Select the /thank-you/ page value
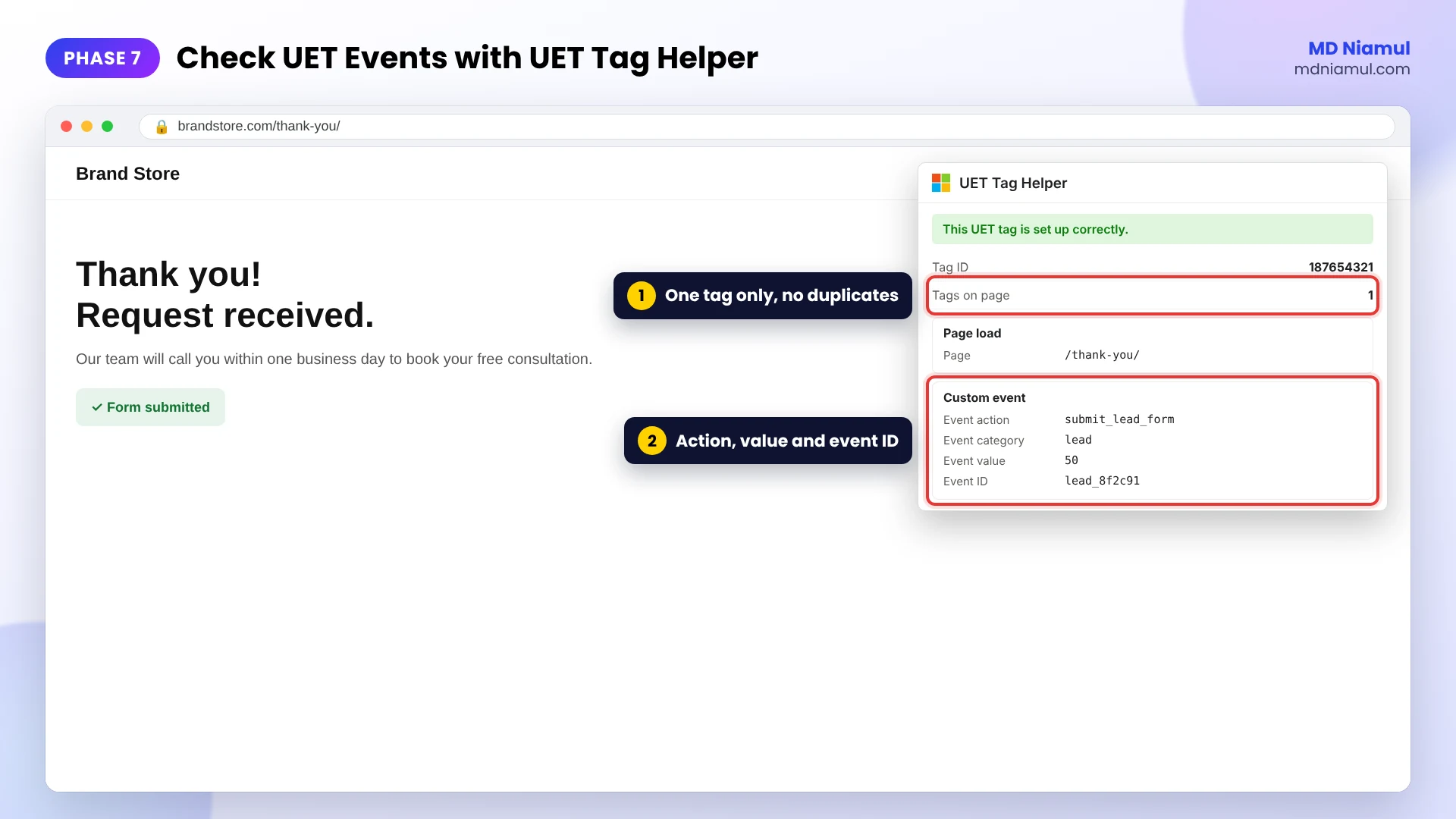 point(1102,355)
